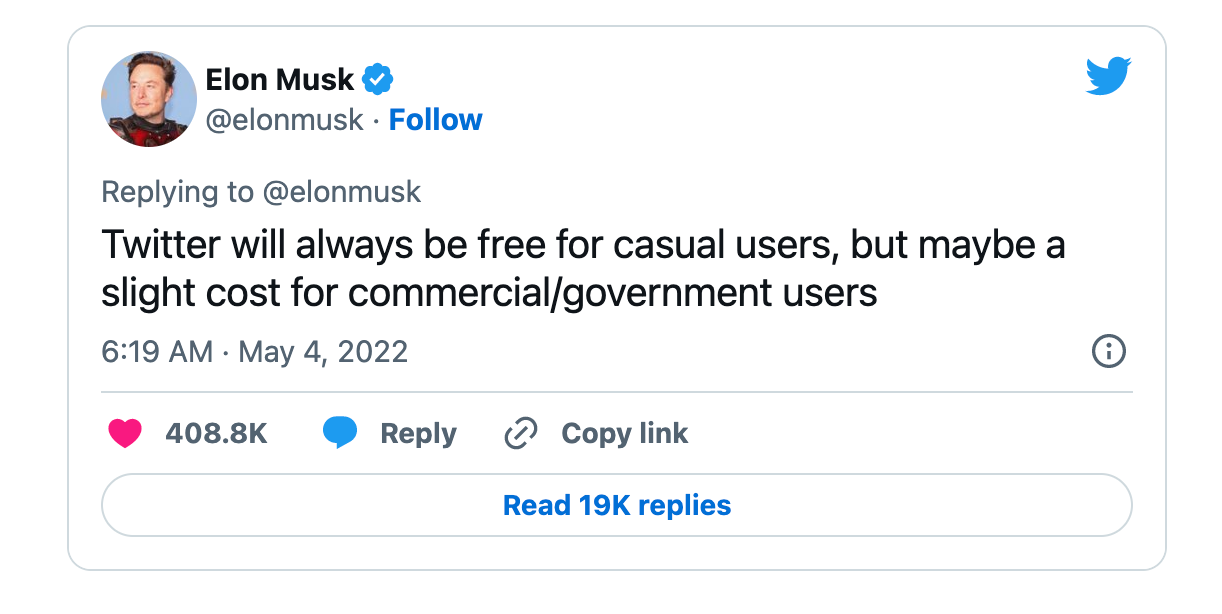Select the Copy link text
Viewport: 1222px width, 614px height.
(x=625, y=433)
